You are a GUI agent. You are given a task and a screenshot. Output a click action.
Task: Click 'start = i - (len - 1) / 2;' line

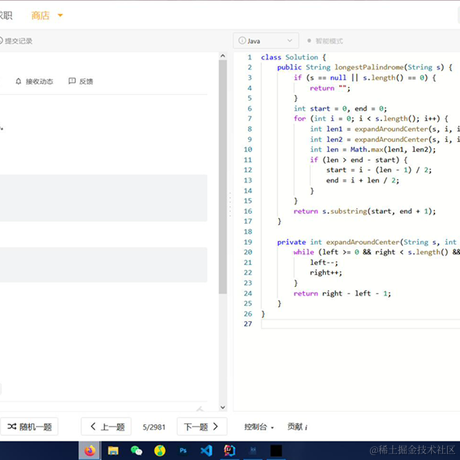click(379, 170)
